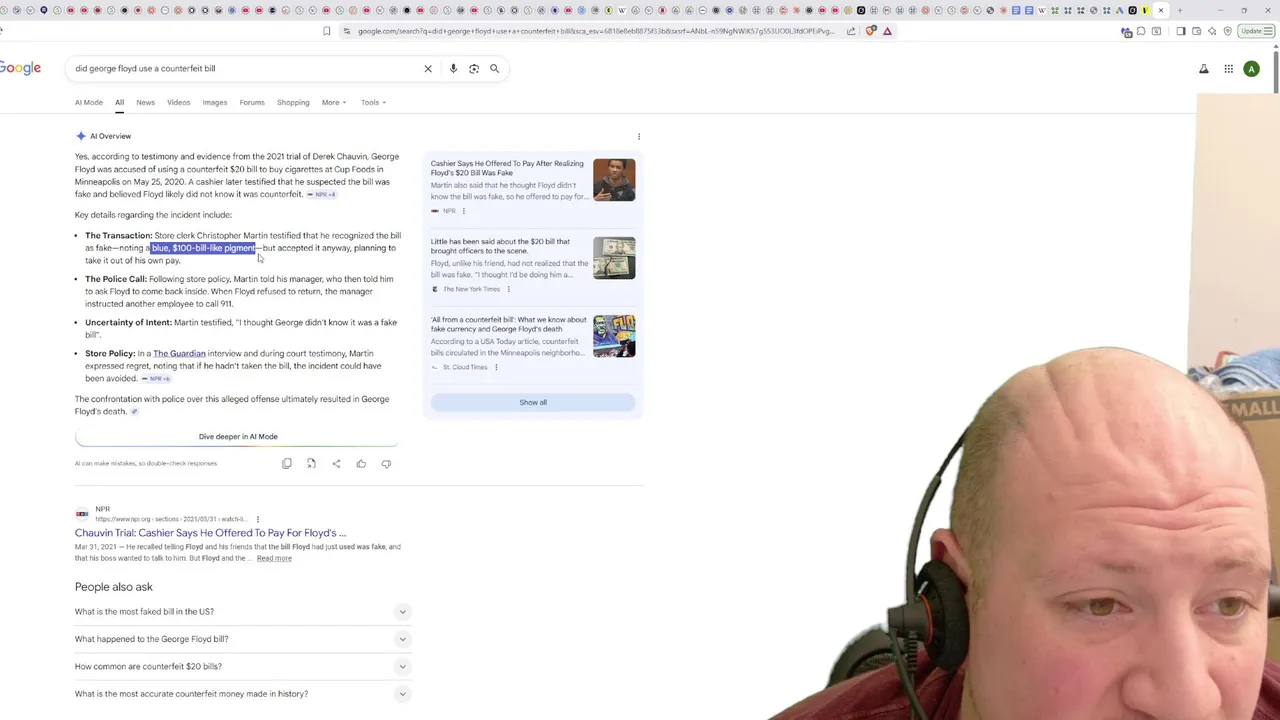The width and height of the screenshot is (1280, 720).
Task: Open a new browser tab
Action: tap(1180, 10)
